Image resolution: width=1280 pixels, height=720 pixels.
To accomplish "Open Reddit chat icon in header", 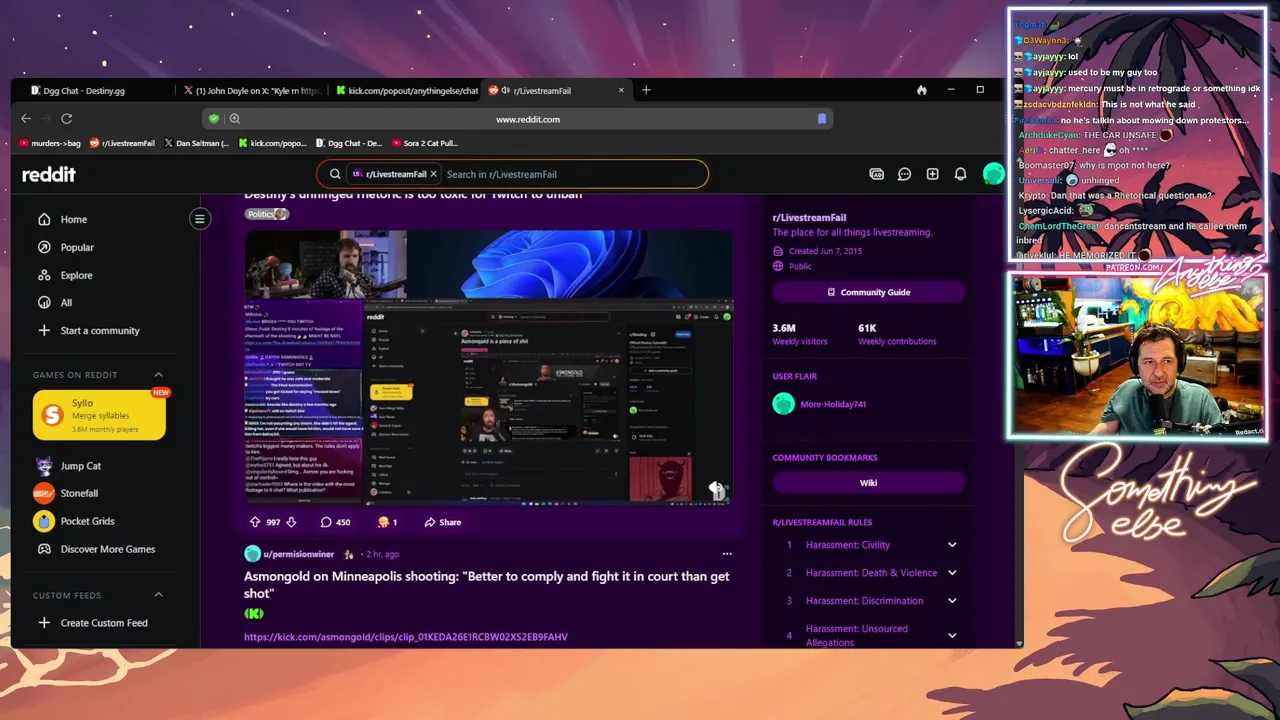I will [904, 174].
